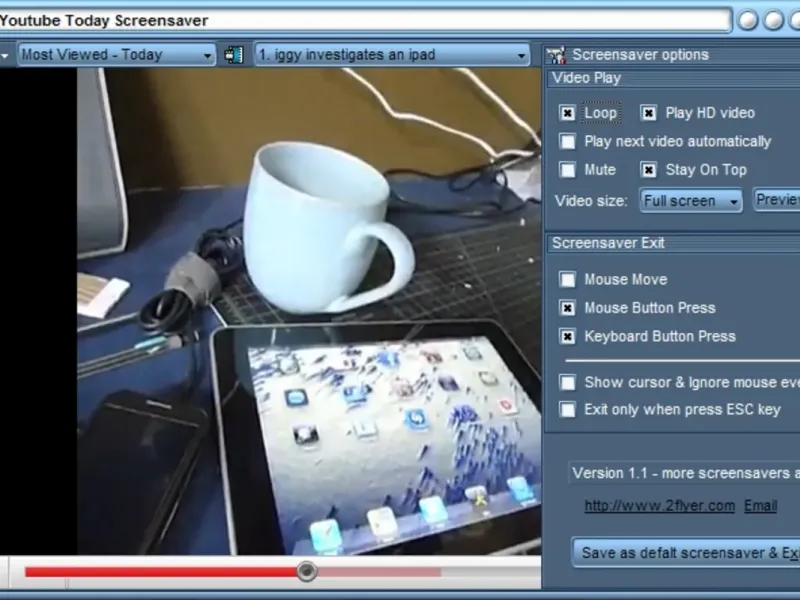Click the Screensaver Exit section header

point(673,243)
